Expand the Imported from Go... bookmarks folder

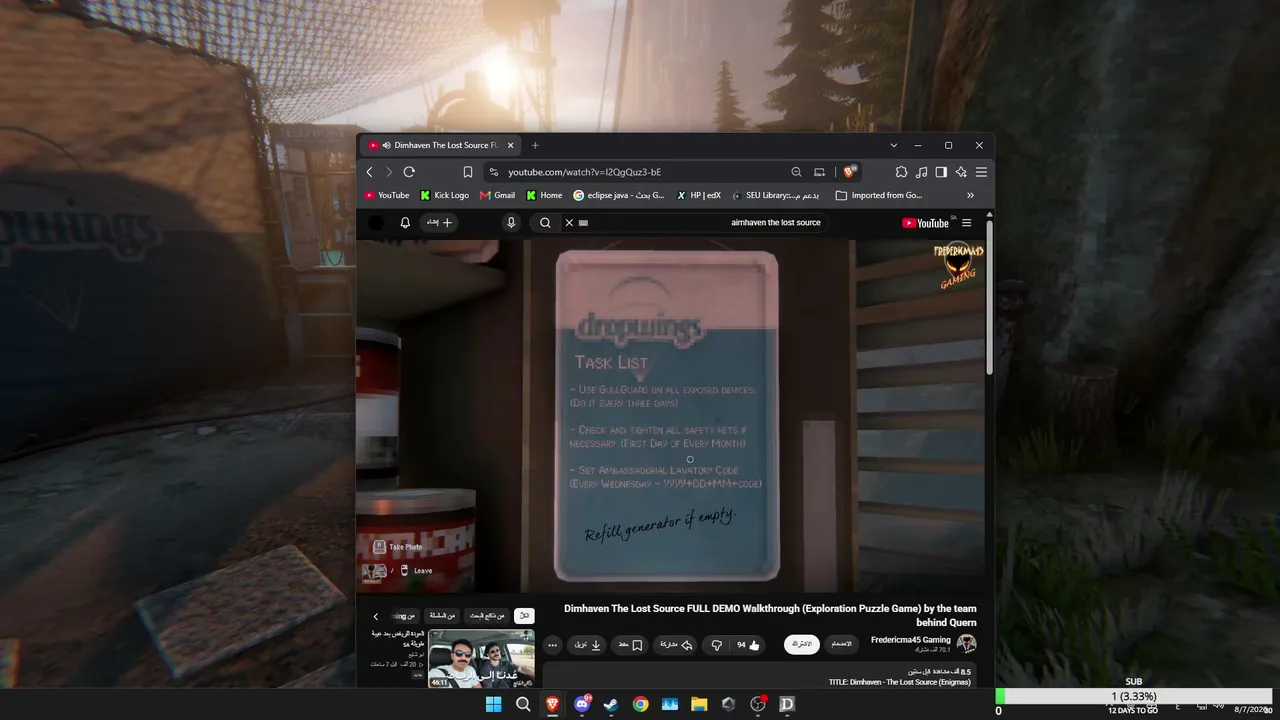point(879,195)
